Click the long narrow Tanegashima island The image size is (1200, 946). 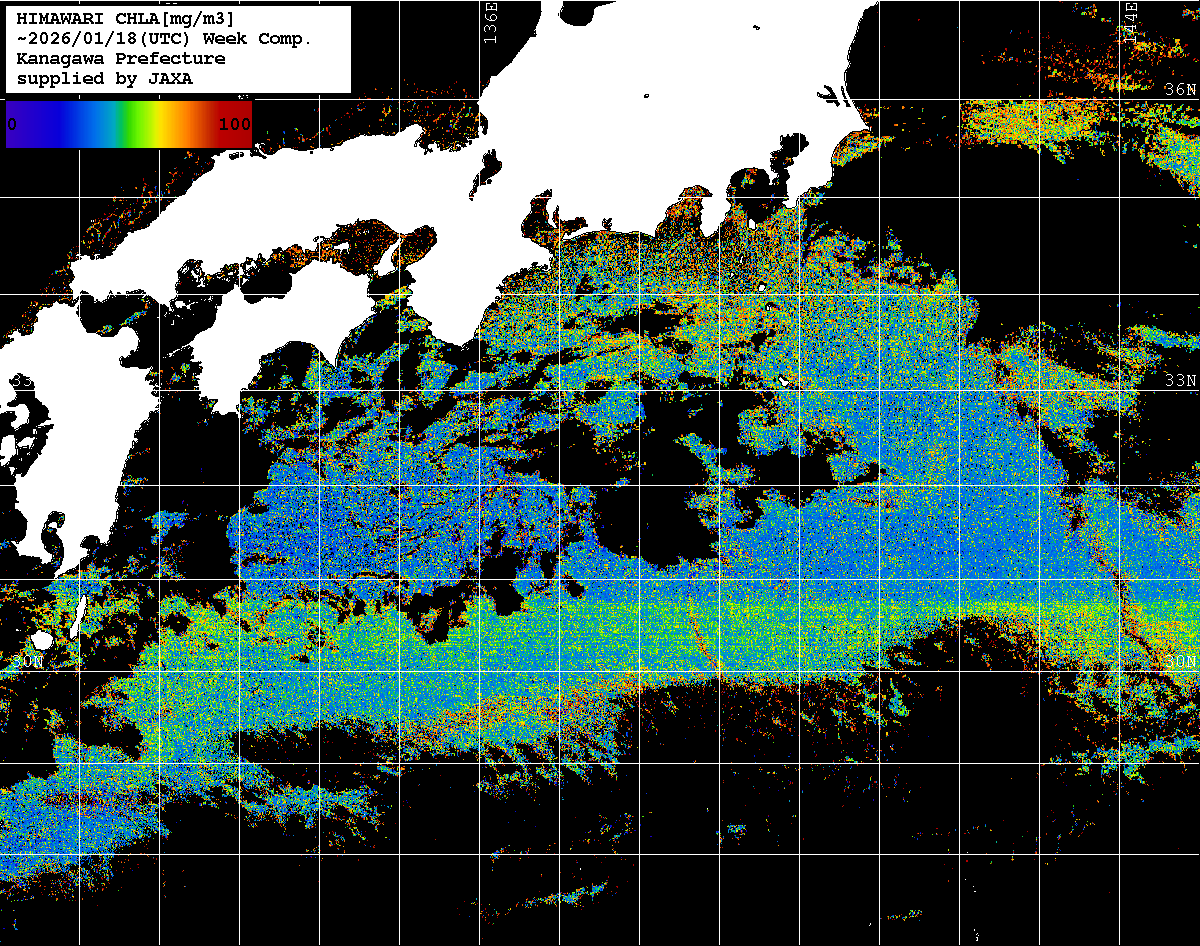(x=79, y=615)
